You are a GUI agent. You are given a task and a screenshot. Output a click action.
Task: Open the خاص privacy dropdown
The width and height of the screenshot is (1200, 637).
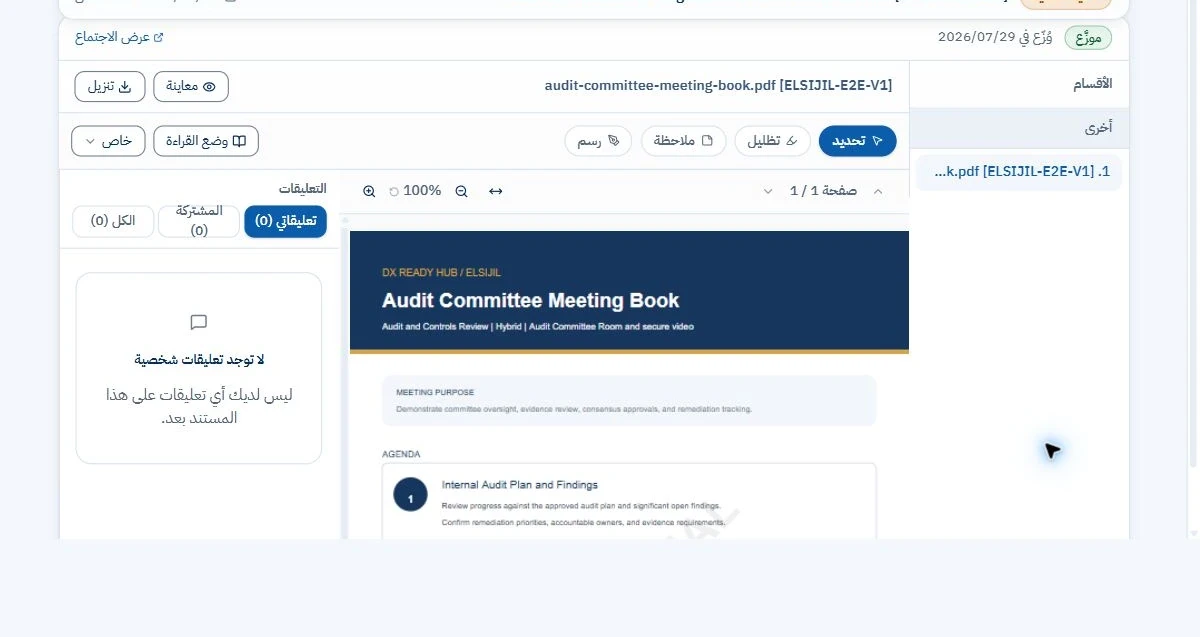(x=108, y=141)
